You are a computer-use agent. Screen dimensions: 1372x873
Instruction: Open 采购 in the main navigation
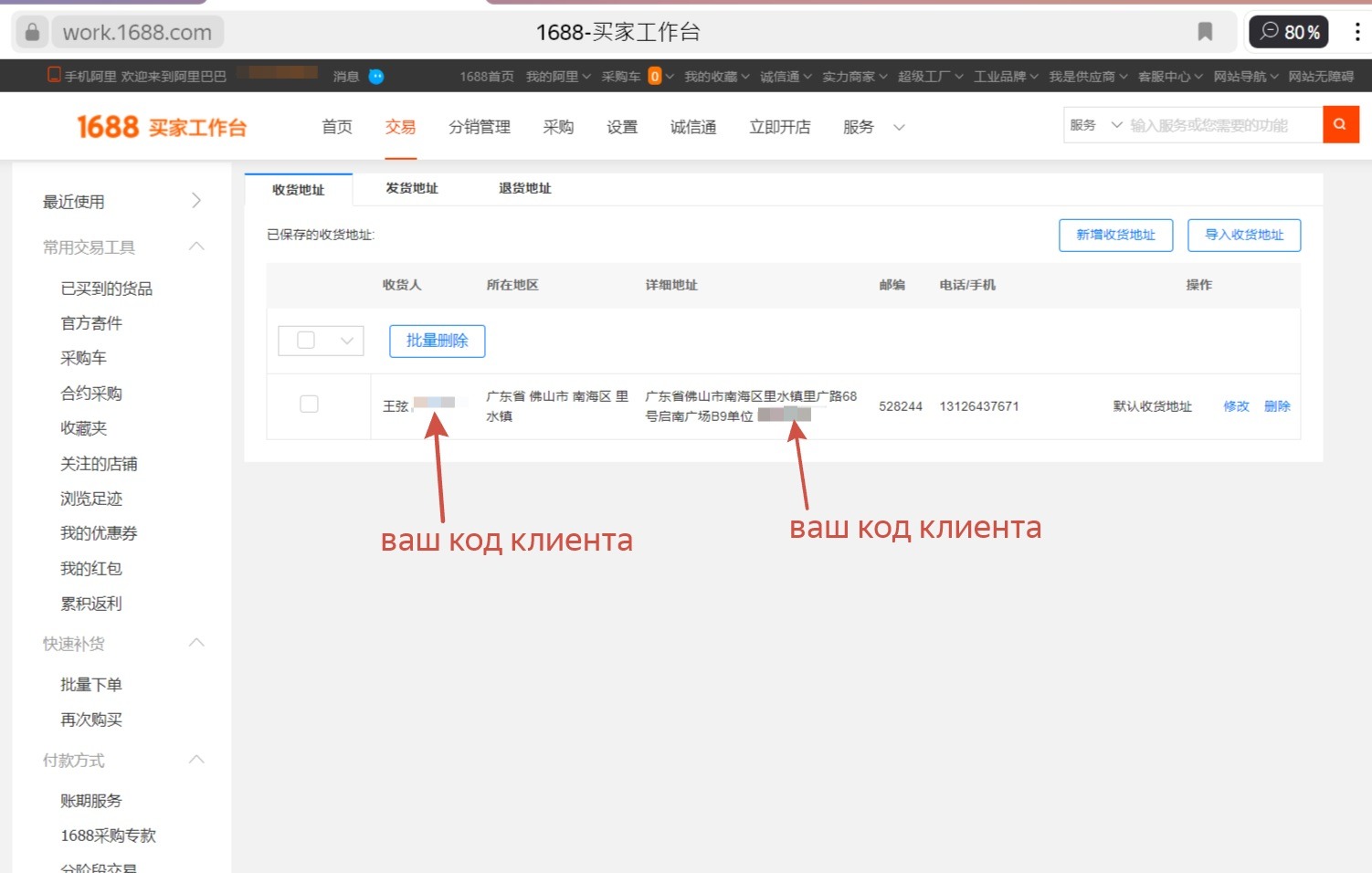pos(558,127)
